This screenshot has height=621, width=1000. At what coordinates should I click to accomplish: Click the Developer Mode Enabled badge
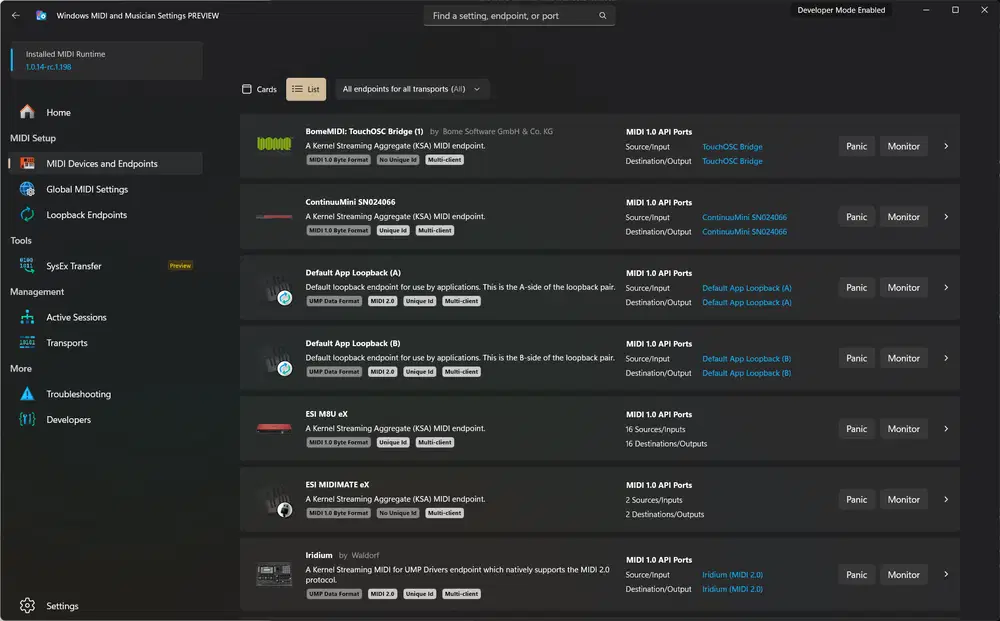click(841, 9)
